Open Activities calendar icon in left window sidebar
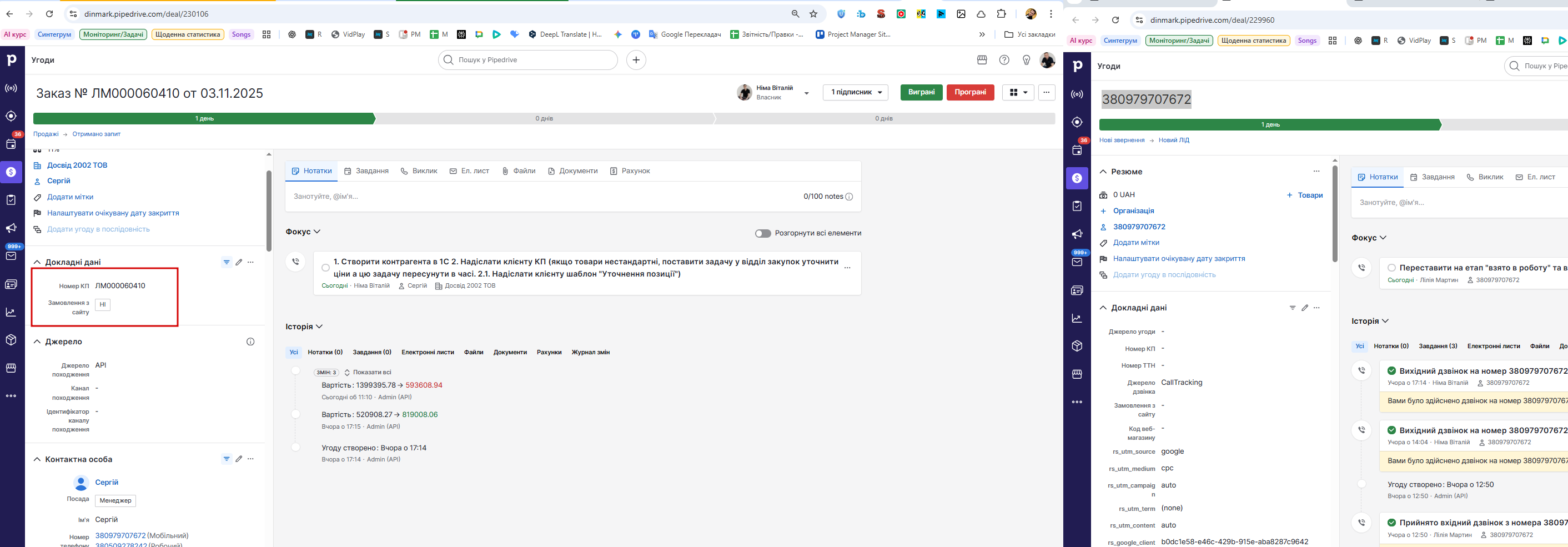 (11, 144)
